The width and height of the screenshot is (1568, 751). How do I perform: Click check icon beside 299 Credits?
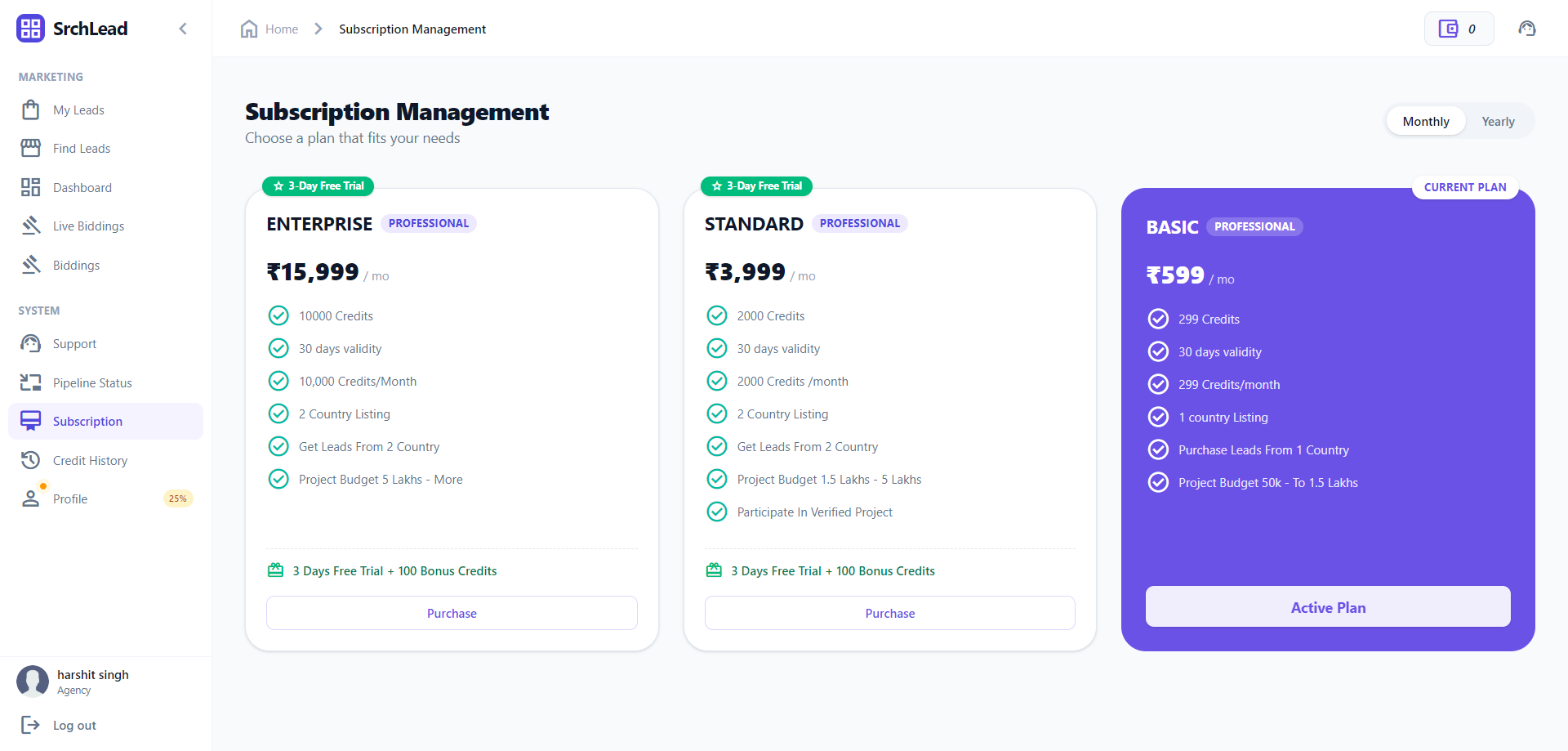[1158, 319]
